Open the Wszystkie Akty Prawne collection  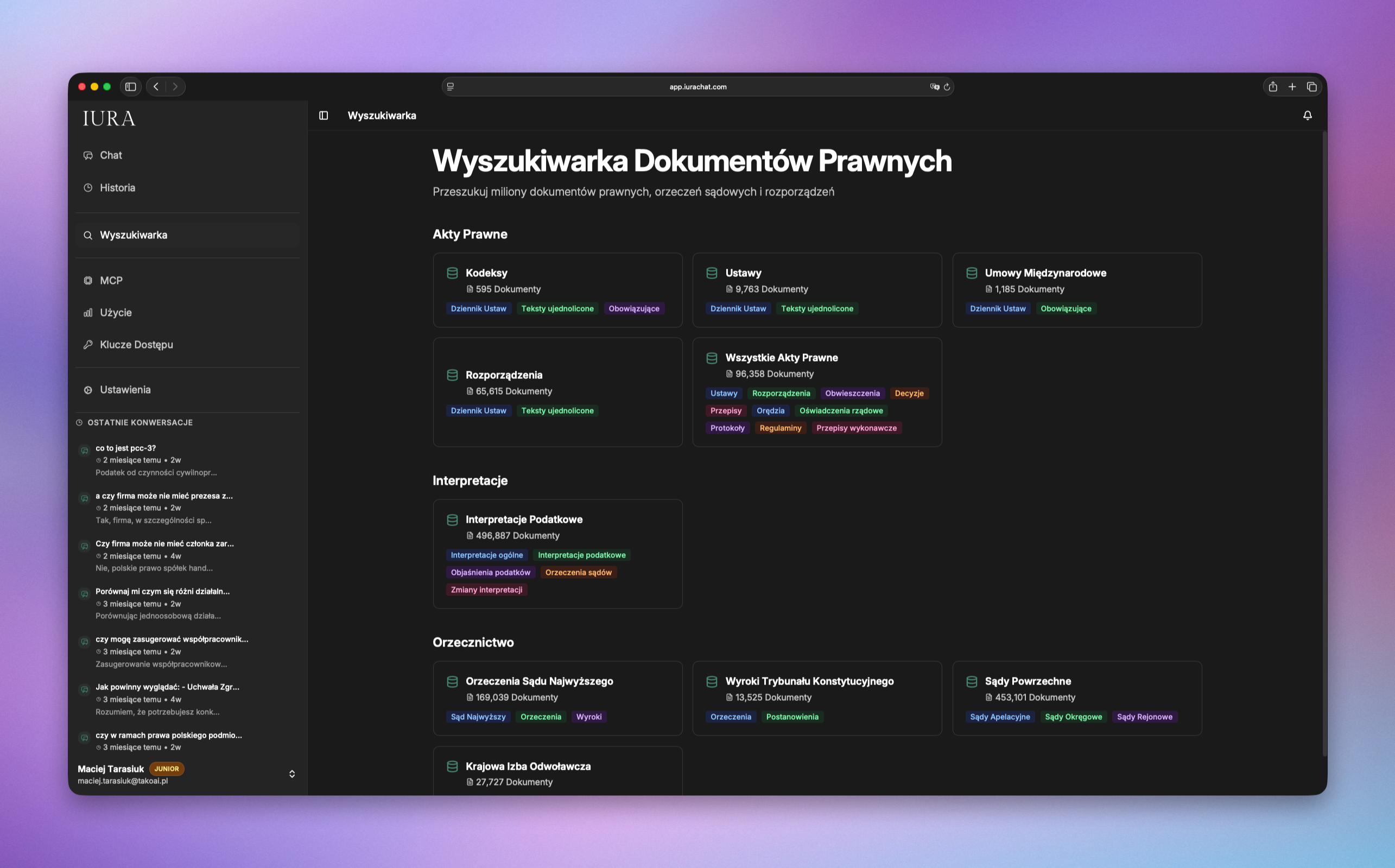pos(816,392)
